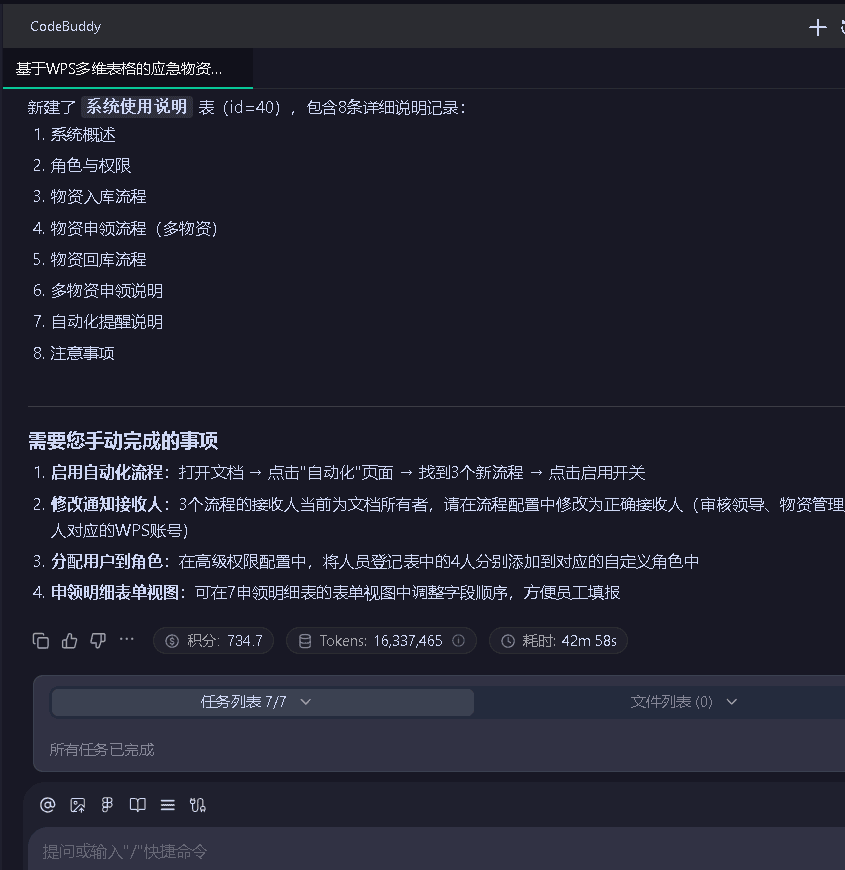Like the response with thumbs-up icon
The image size is (845, 870).
[x=69, y=641]
